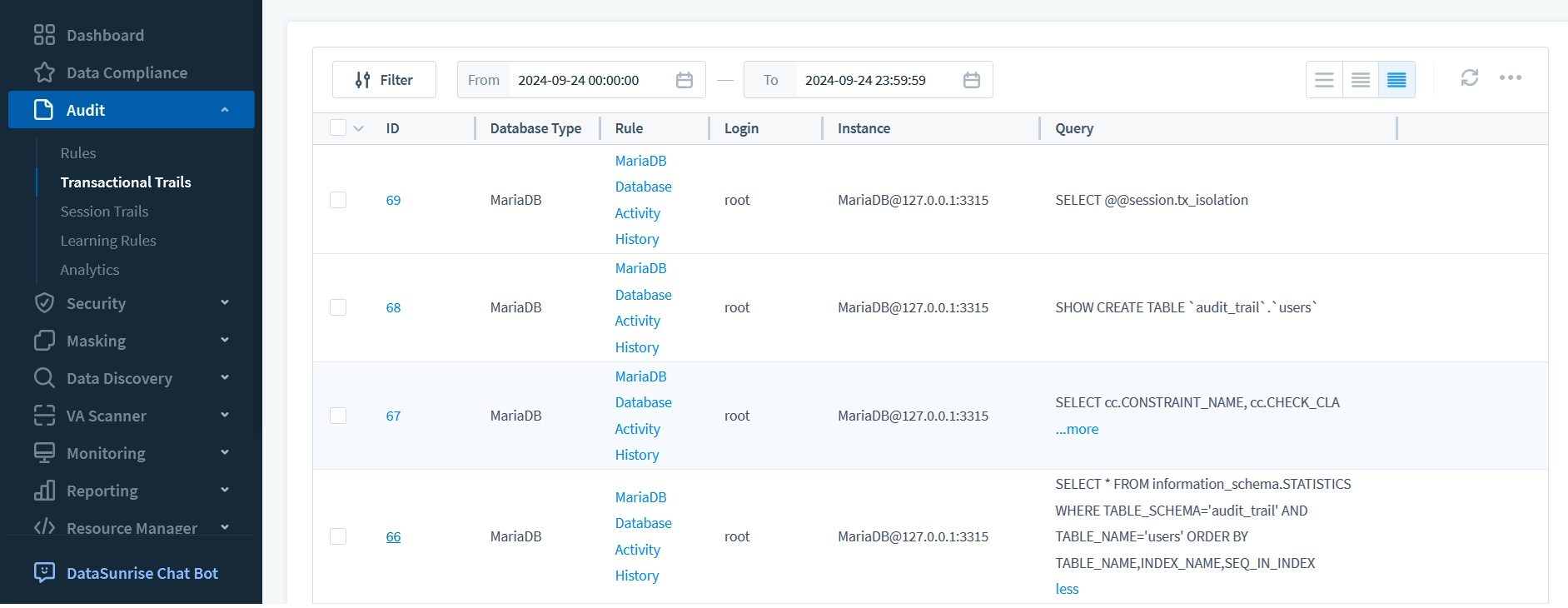Open trail ID 67 link
This screenshot has height=608, width=1568.
coord(393,416)
